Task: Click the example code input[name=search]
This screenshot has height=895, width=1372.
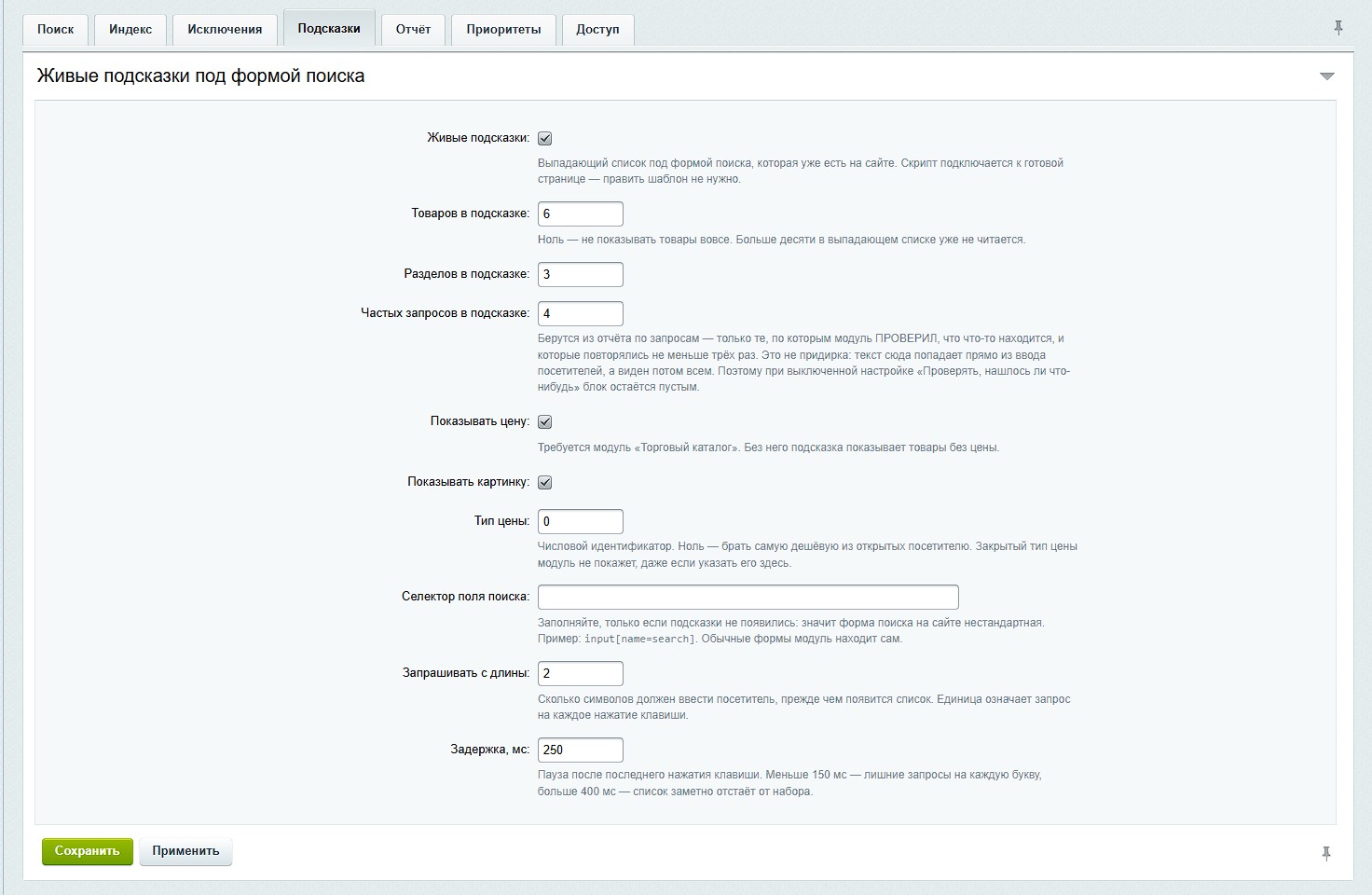Action: 639,639
